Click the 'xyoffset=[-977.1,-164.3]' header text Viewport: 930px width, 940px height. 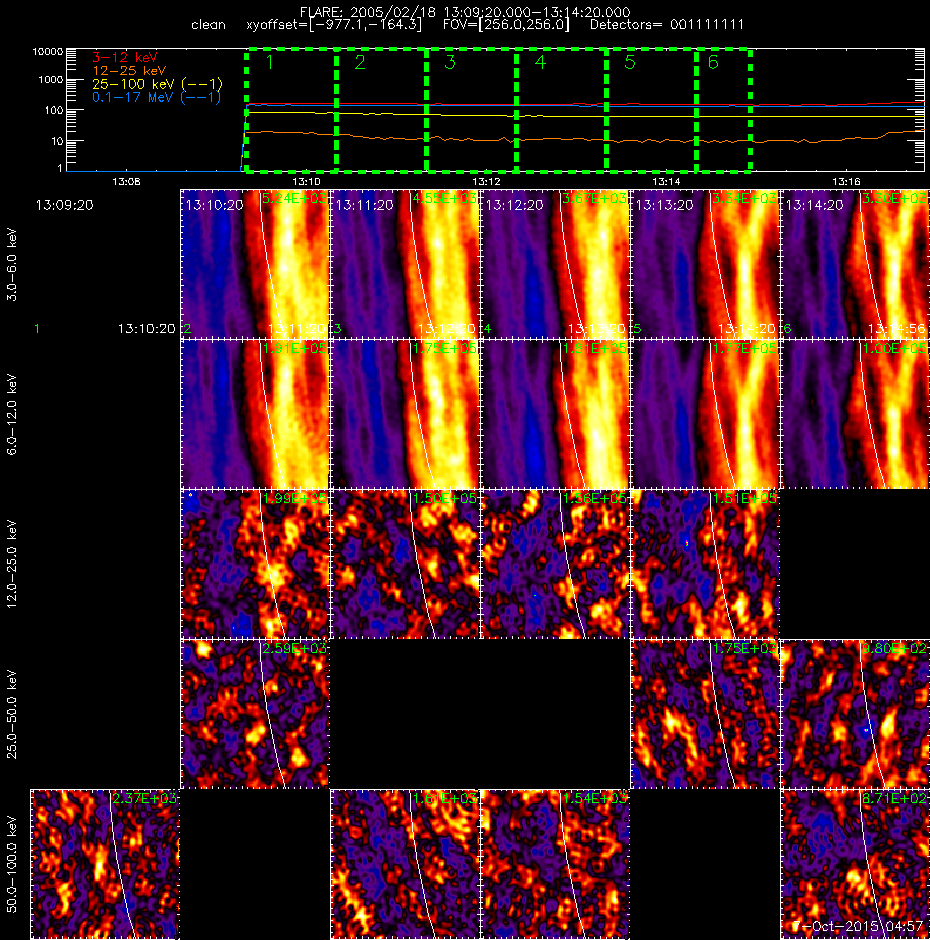point(334,25)
